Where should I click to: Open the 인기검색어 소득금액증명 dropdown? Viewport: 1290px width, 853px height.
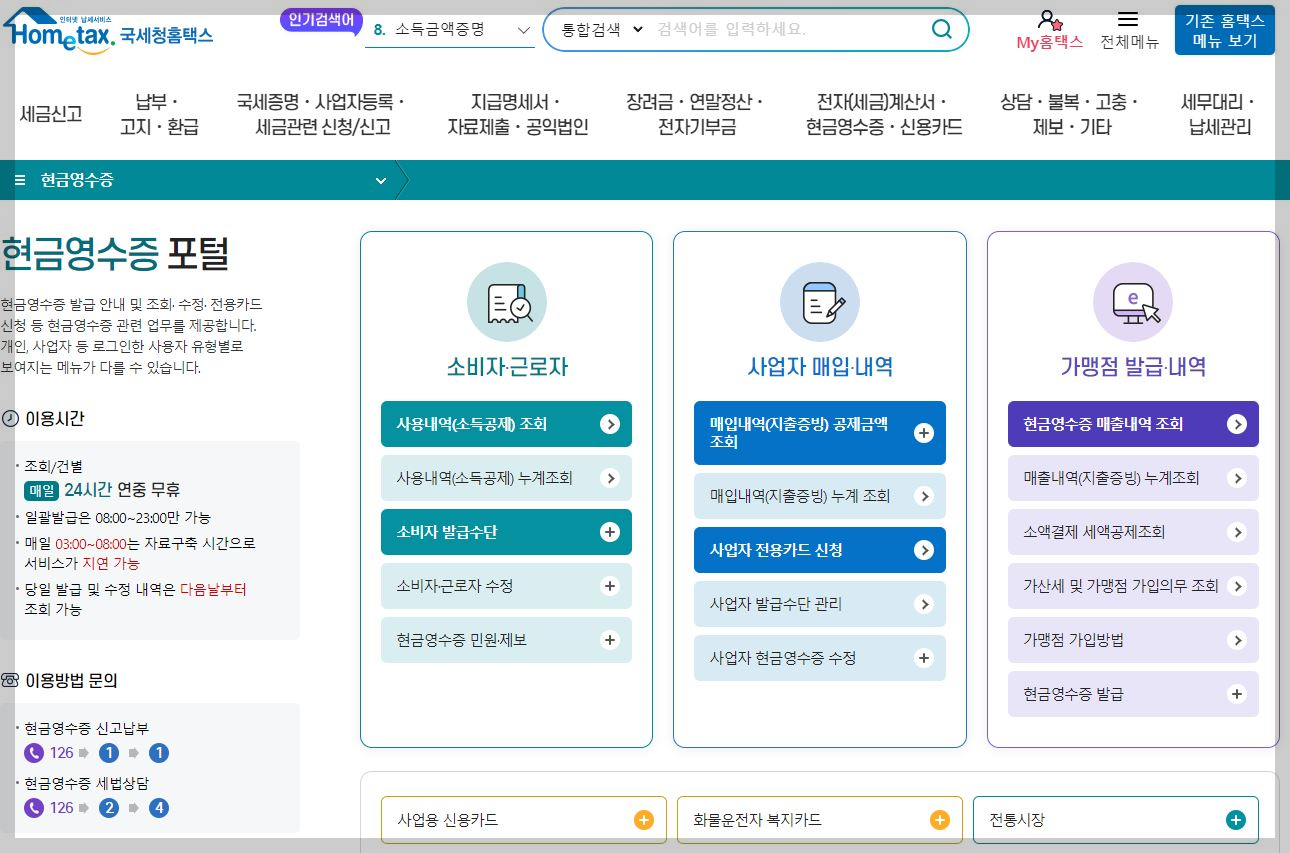point(451,30)
